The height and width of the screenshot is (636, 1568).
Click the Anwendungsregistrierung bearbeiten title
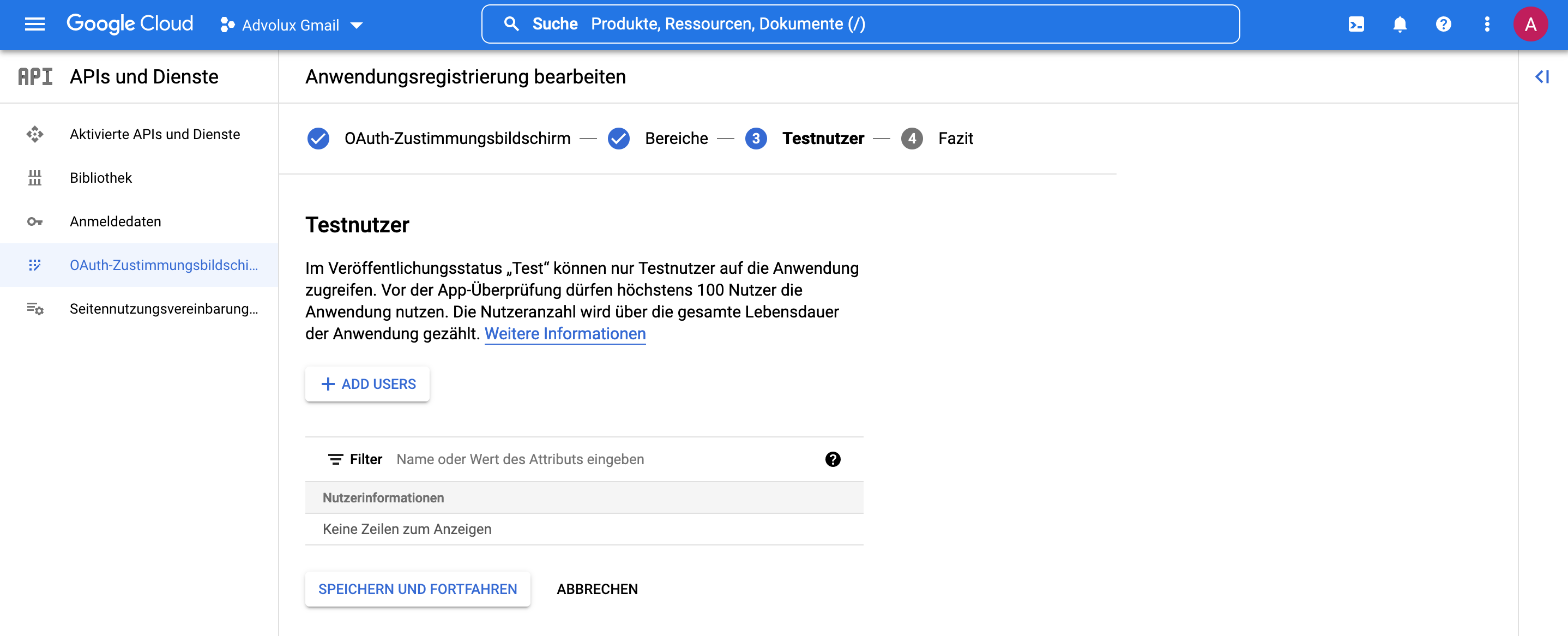tap(465, 77)
